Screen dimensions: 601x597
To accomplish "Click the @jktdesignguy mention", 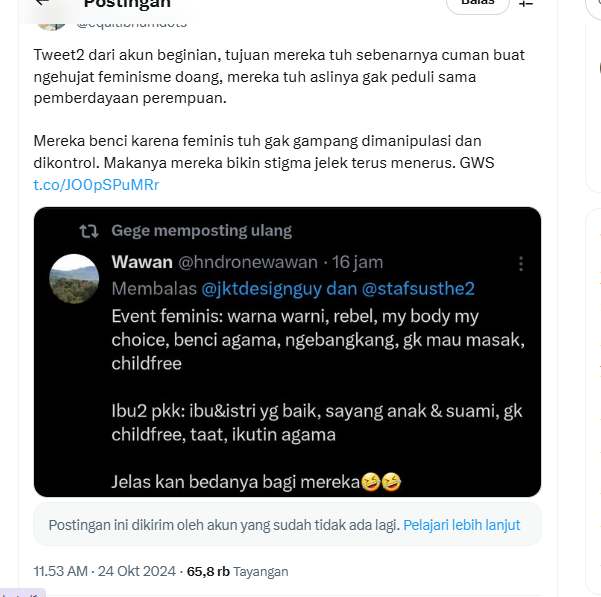I will [x=258, y=289].
